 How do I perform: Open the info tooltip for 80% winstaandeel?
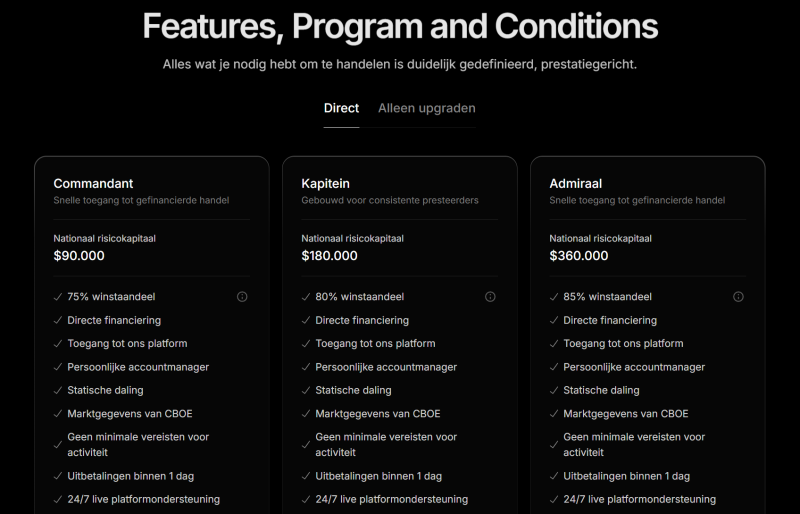(x=490, y=297)
